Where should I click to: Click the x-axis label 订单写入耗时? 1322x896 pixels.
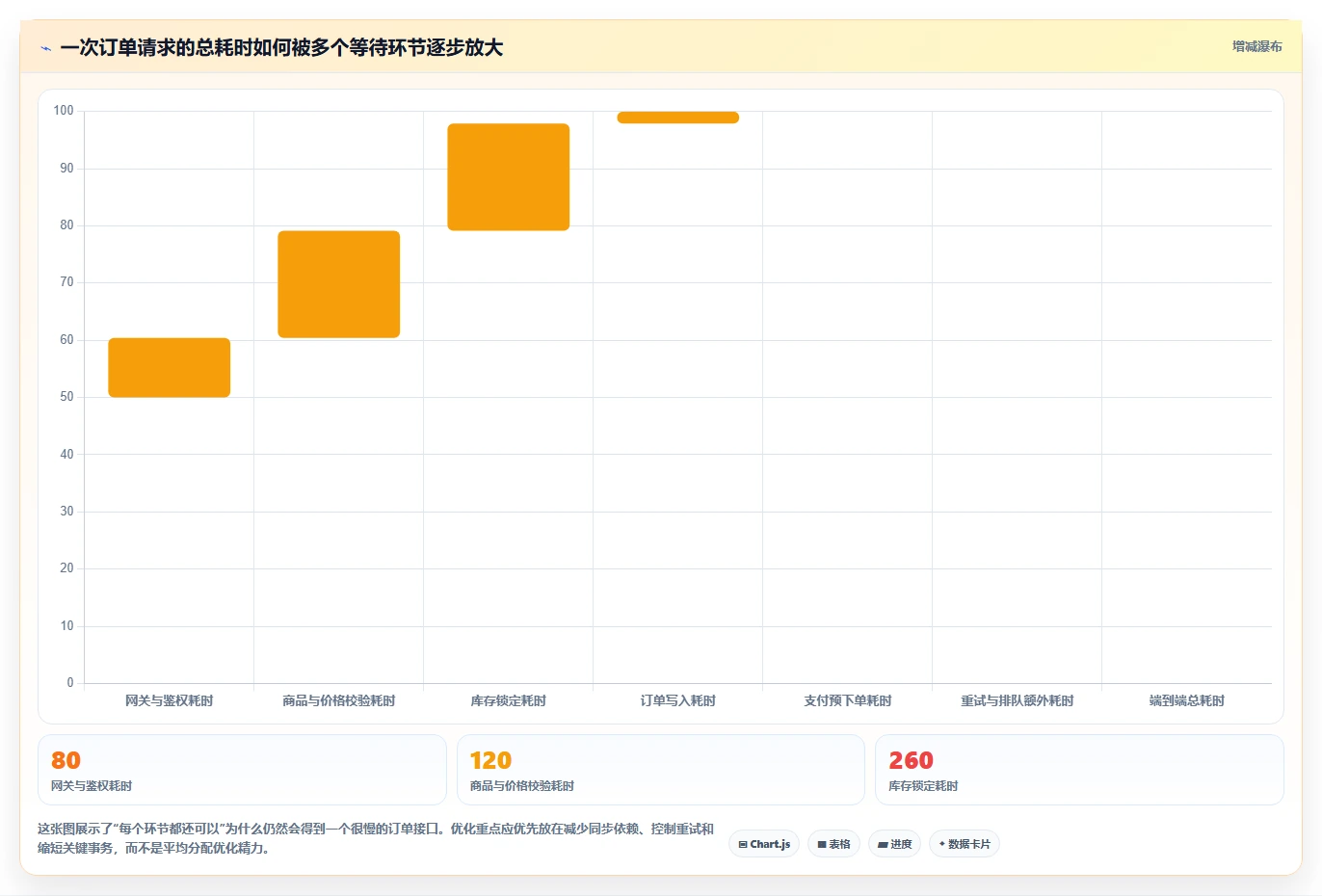678,700
